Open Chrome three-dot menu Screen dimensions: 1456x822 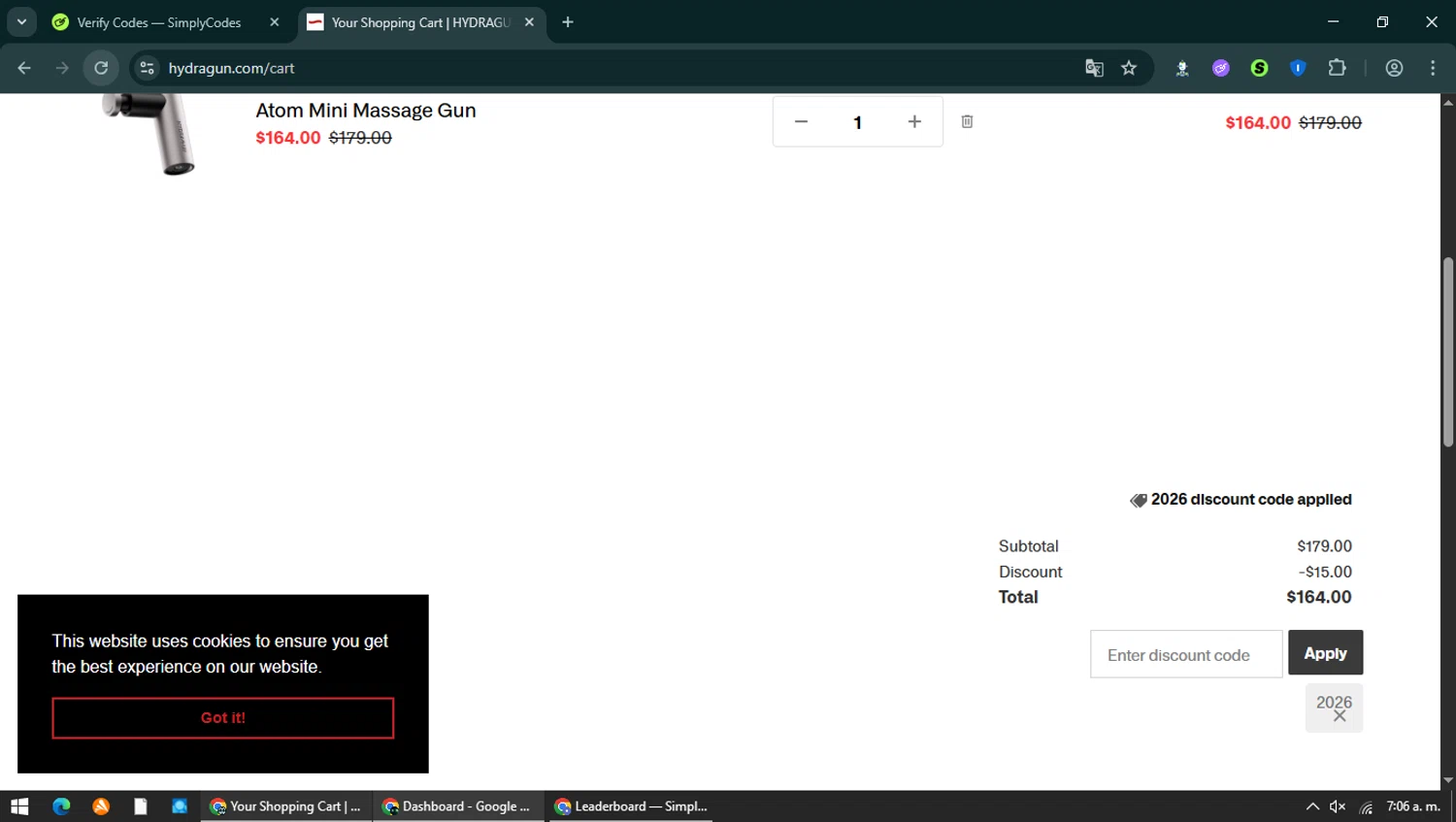(x=1433, y=68)
